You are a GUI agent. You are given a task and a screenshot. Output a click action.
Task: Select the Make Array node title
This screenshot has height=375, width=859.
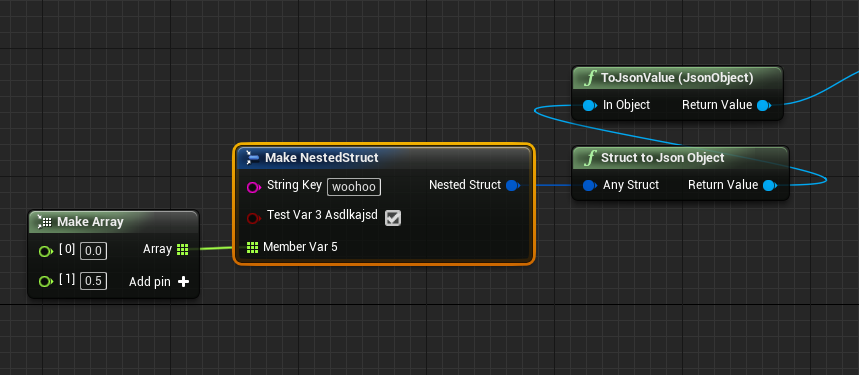point(90,222)
